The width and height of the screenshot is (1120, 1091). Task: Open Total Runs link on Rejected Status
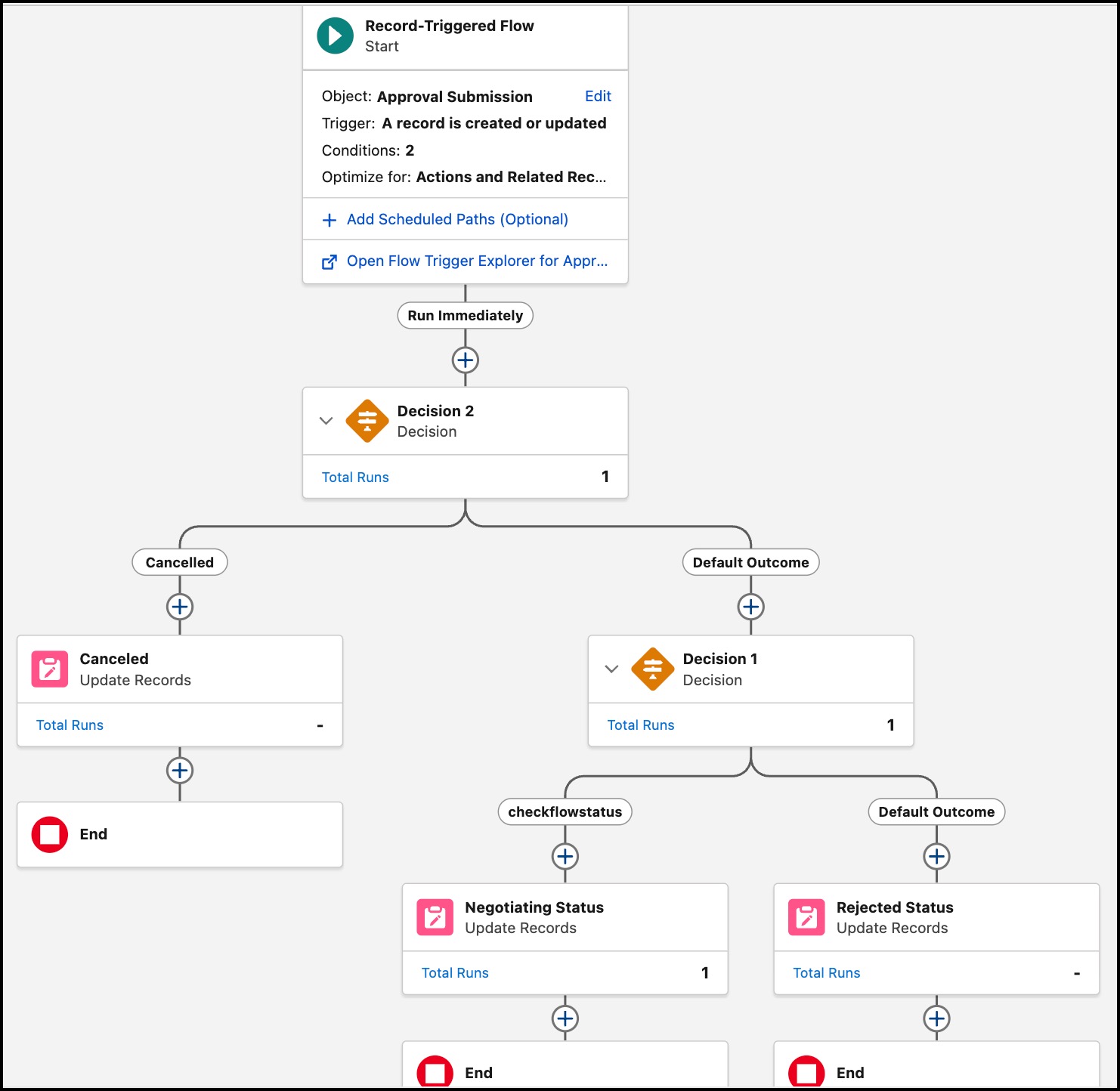[827, 972]
